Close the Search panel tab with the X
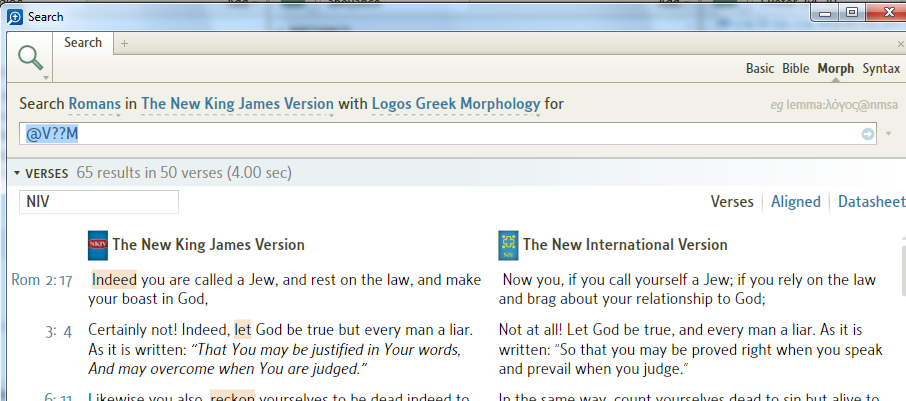Image resolution: width=906 pixels, height=401 pixels. [x=900, y=44]
